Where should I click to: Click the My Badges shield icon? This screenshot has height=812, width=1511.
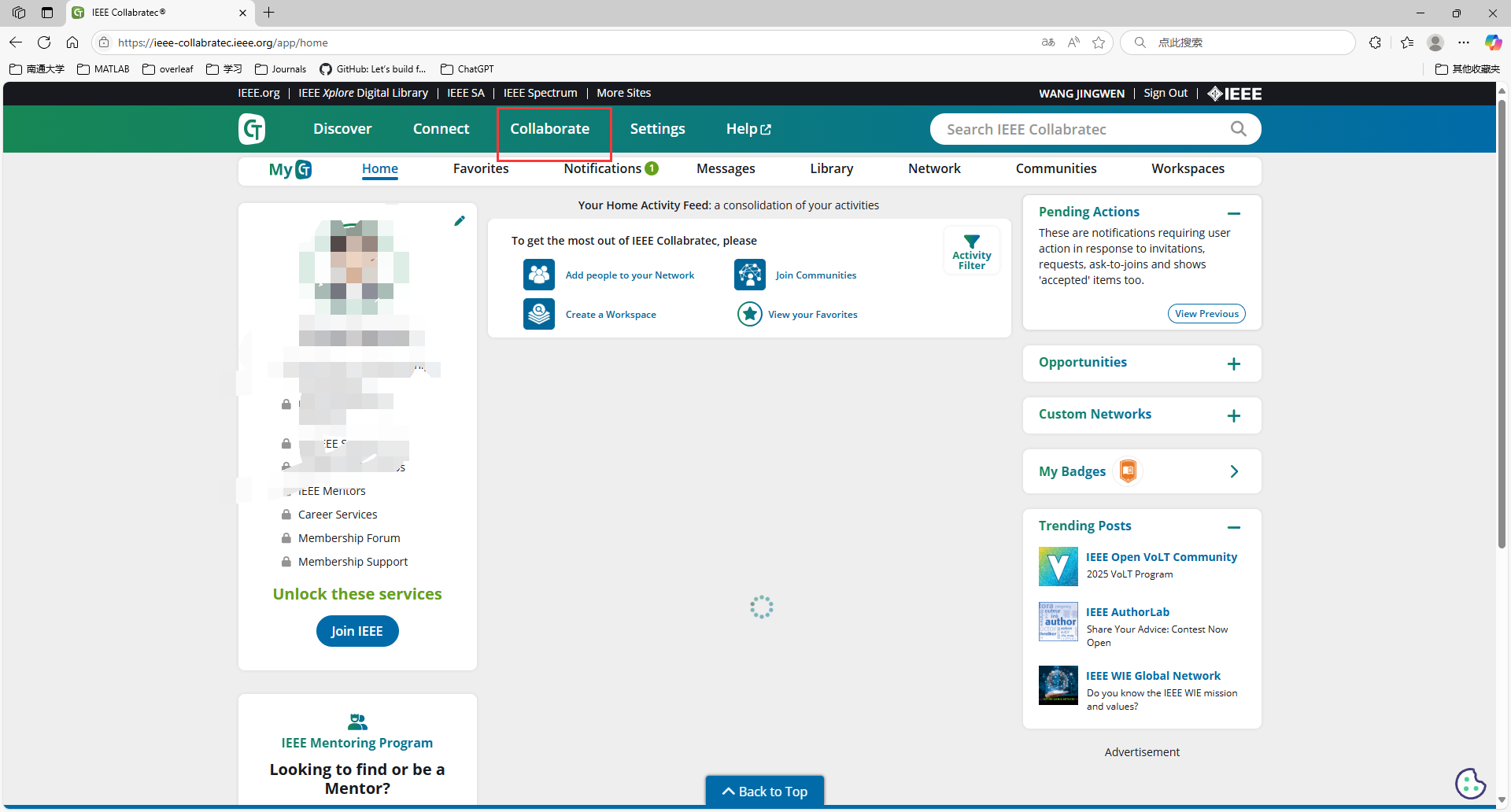click(x=1128, y=471)
